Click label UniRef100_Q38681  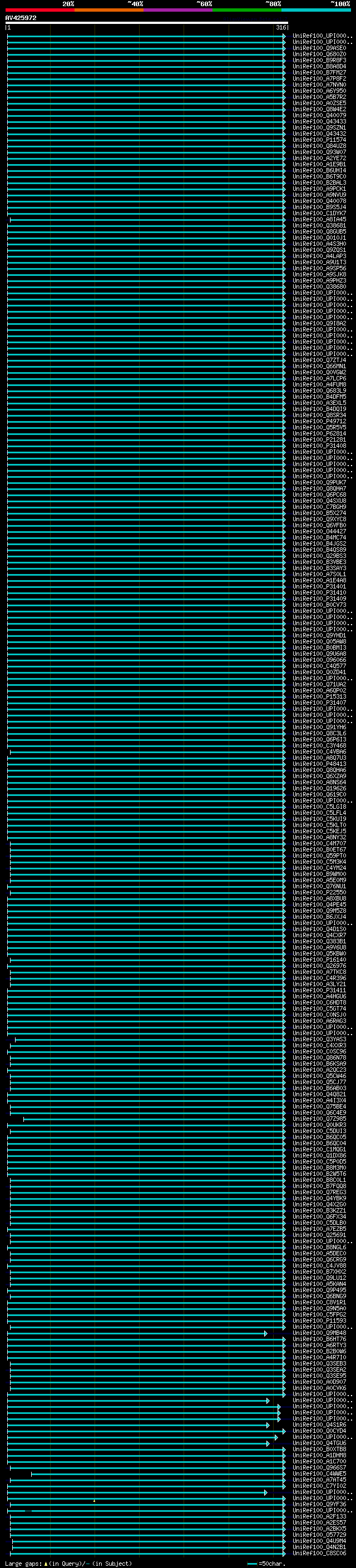click(x=319, y=225)
